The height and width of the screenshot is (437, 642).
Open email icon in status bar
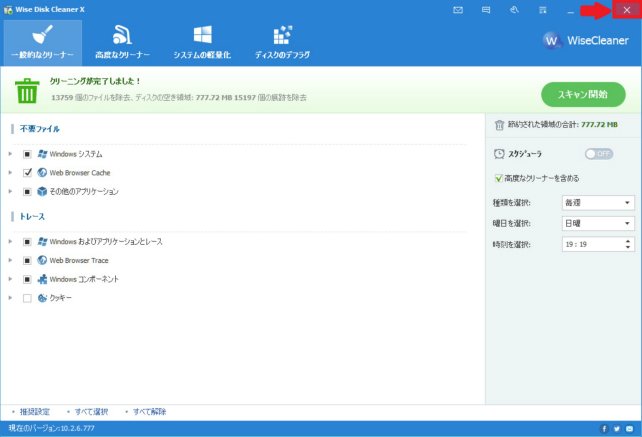pos(629,429)
